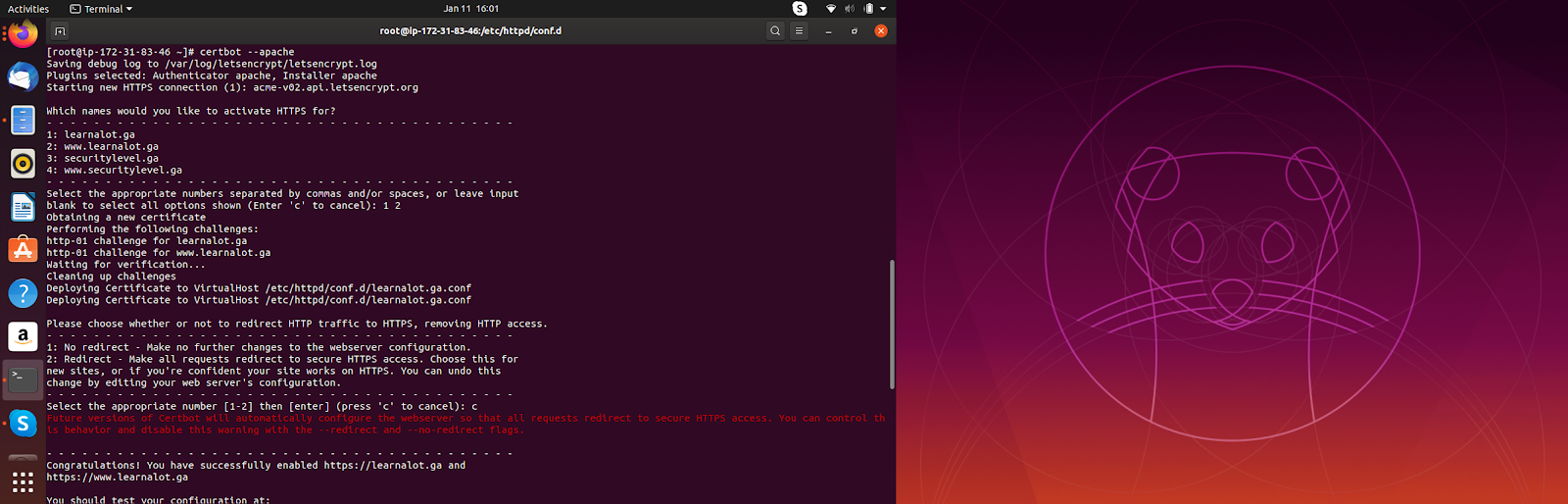
Task: Launch LibreOffice Writer from the dock
Action: click(x=23, y=207)
